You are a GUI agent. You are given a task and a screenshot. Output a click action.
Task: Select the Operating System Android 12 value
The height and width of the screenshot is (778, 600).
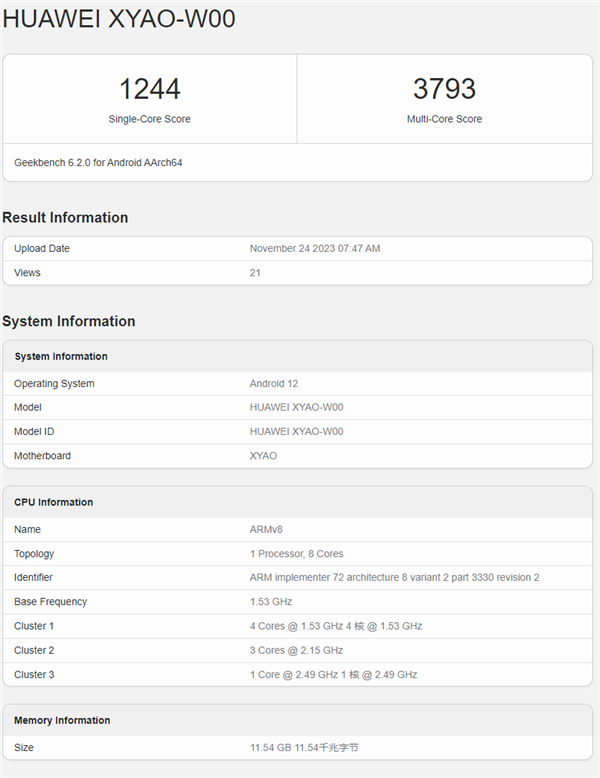(274, 383)
